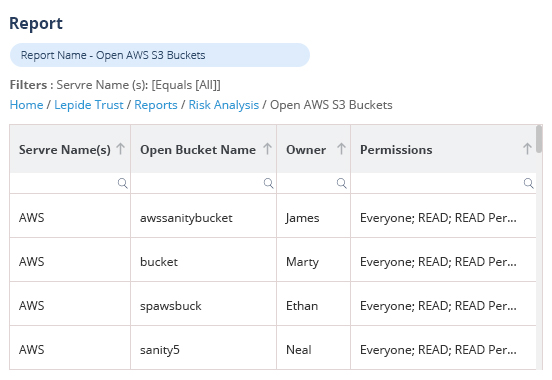Click owner Neal cell
552x380 pixels.
pyautogui.click(x=313, y=348)
